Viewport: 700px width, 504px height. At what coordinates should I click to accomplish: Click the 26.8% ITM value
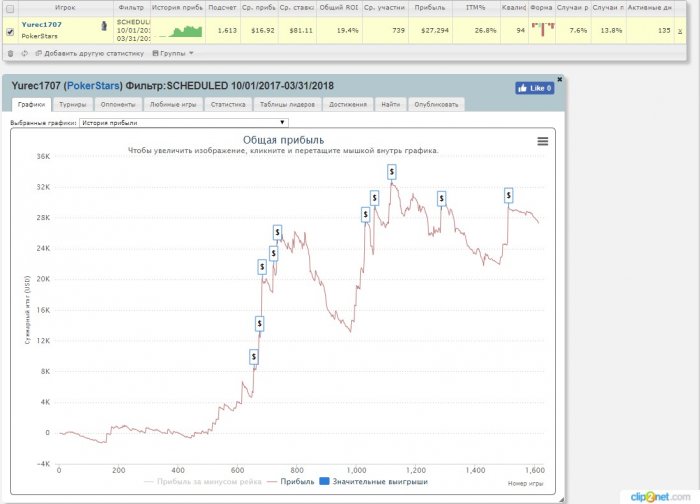485,31
